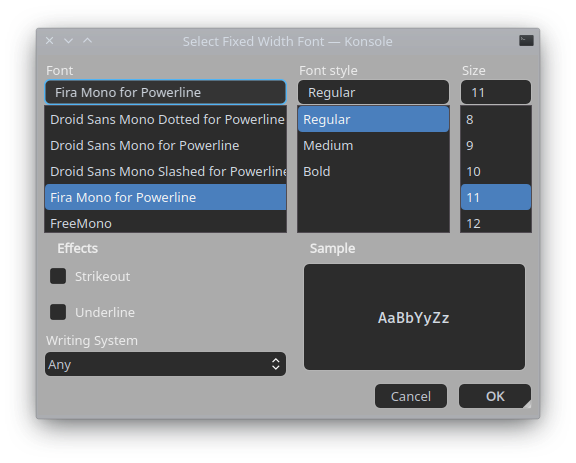Screen dimensions: 576x463
Task: Focus the Size input field
Action: 496,92
